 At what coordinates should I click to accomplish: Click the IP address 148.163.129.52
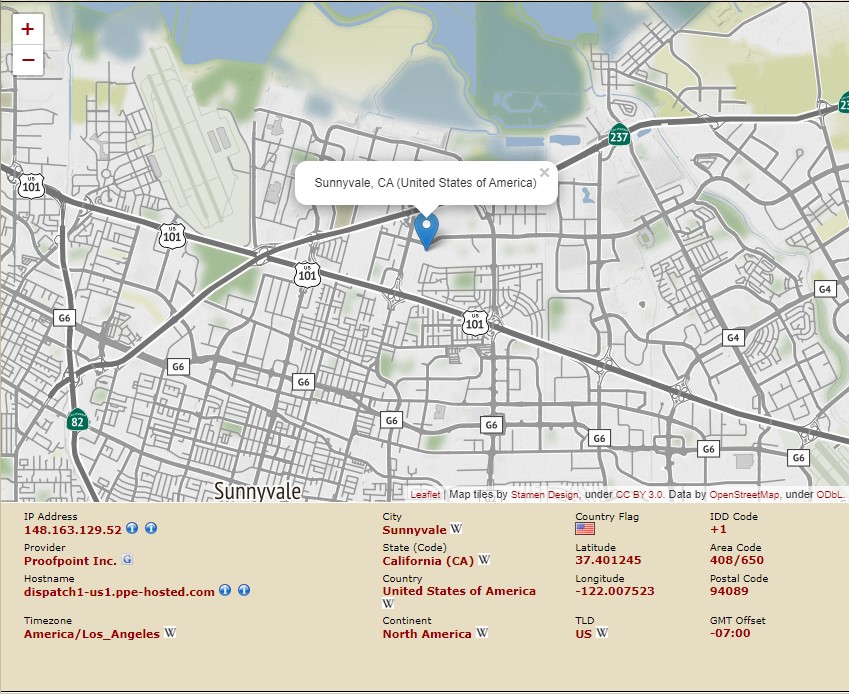click(x=72, y=530)
